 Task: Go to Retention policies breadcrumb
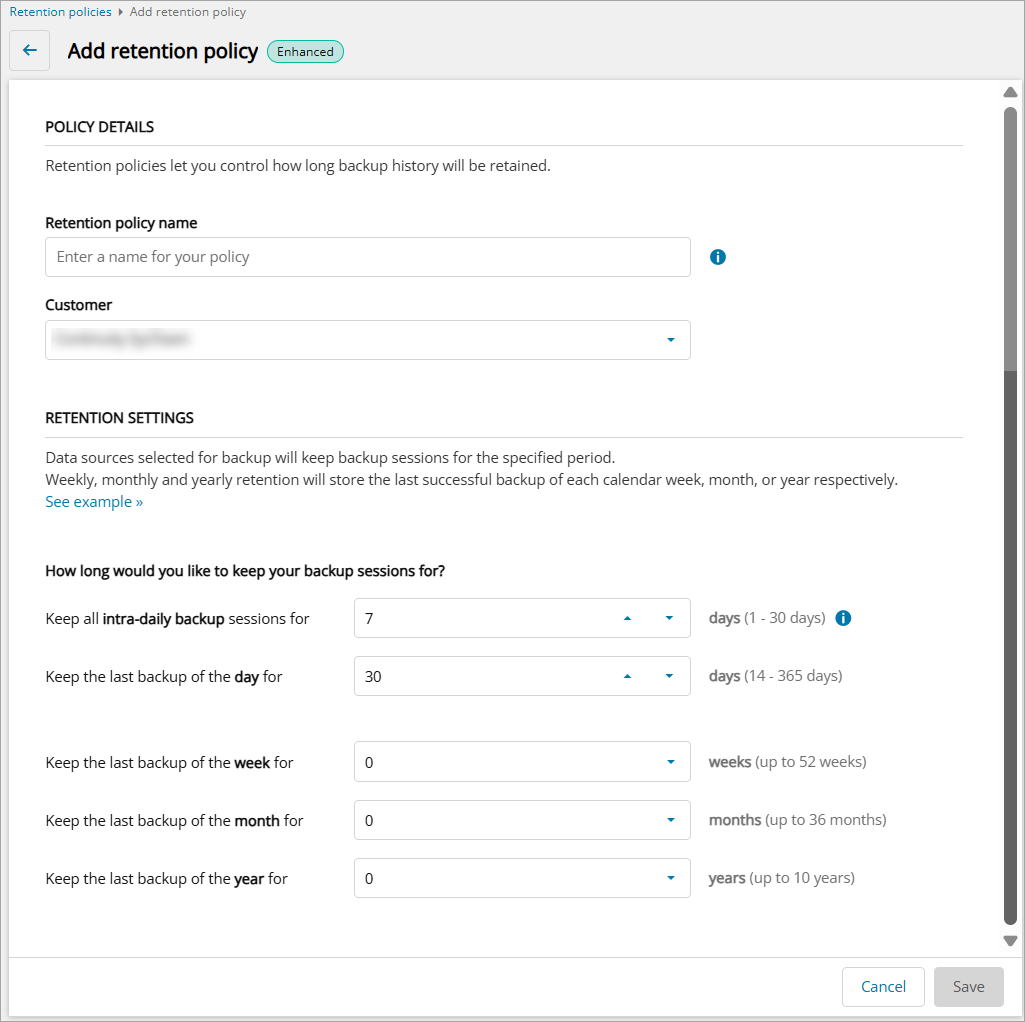[x=60, y=12]
